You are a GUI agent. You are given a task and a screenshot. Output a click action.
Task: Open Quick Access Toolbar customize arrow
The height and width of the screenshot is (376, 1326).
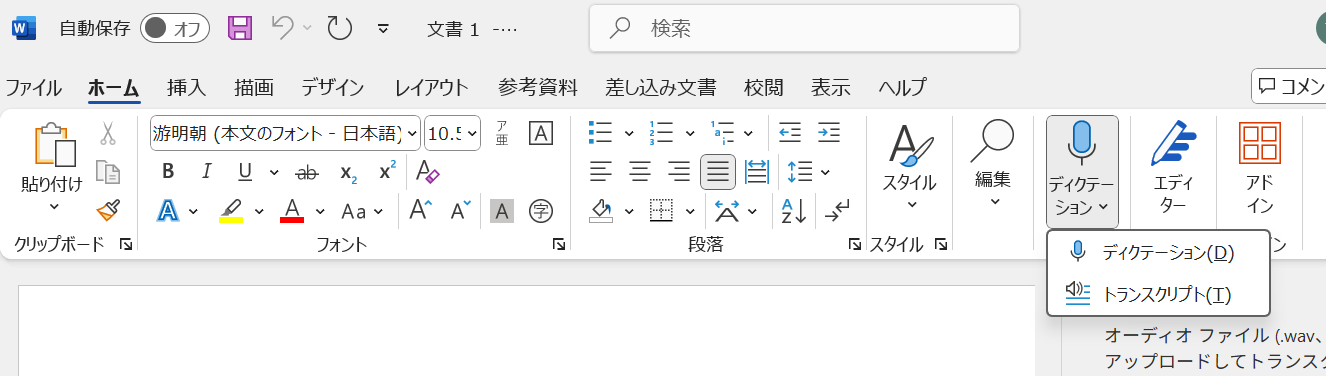[383, 28]
